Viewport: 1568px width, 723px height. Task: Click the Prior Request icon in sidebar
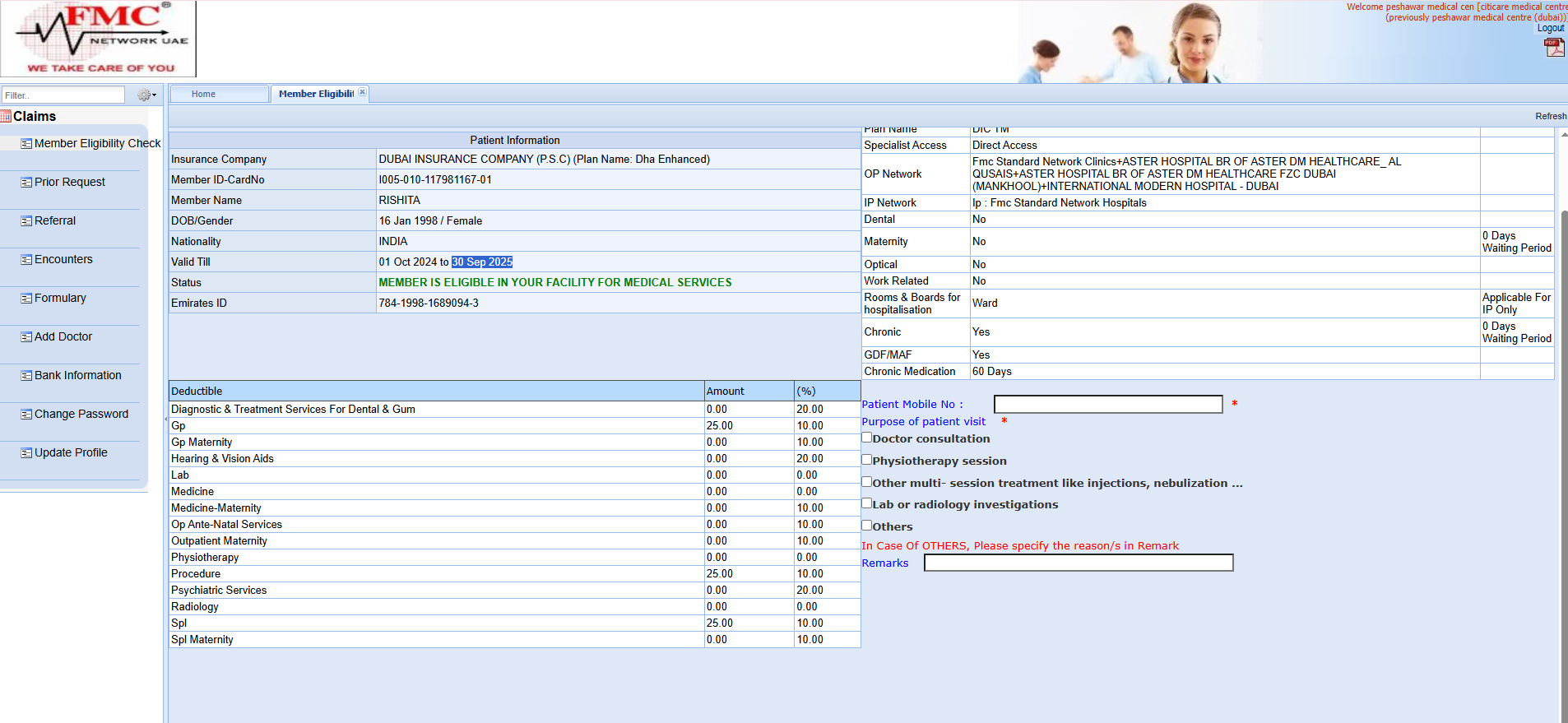coord(26,183)
